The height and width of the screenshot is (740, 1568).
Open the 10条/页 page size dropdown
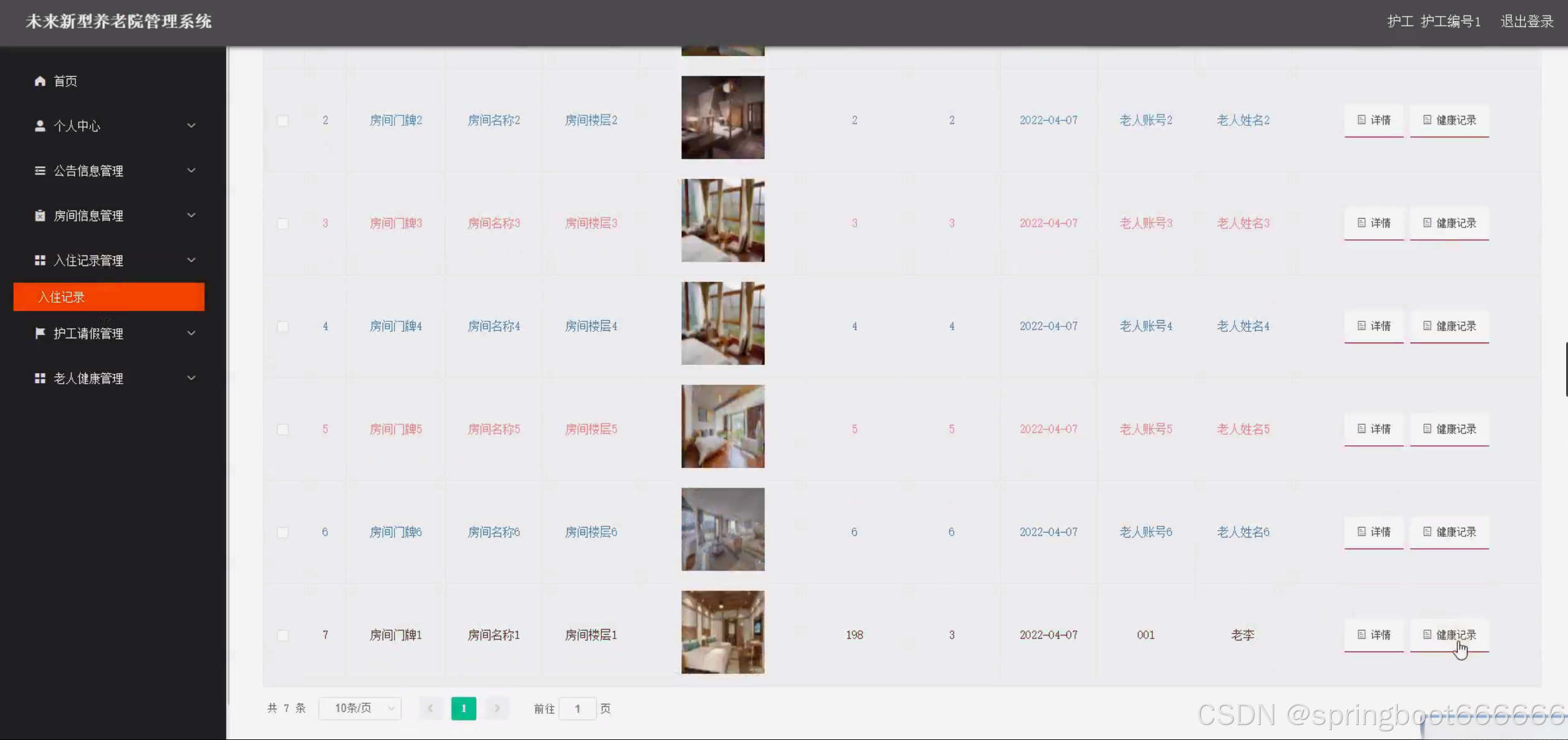[x=360, y=708]
